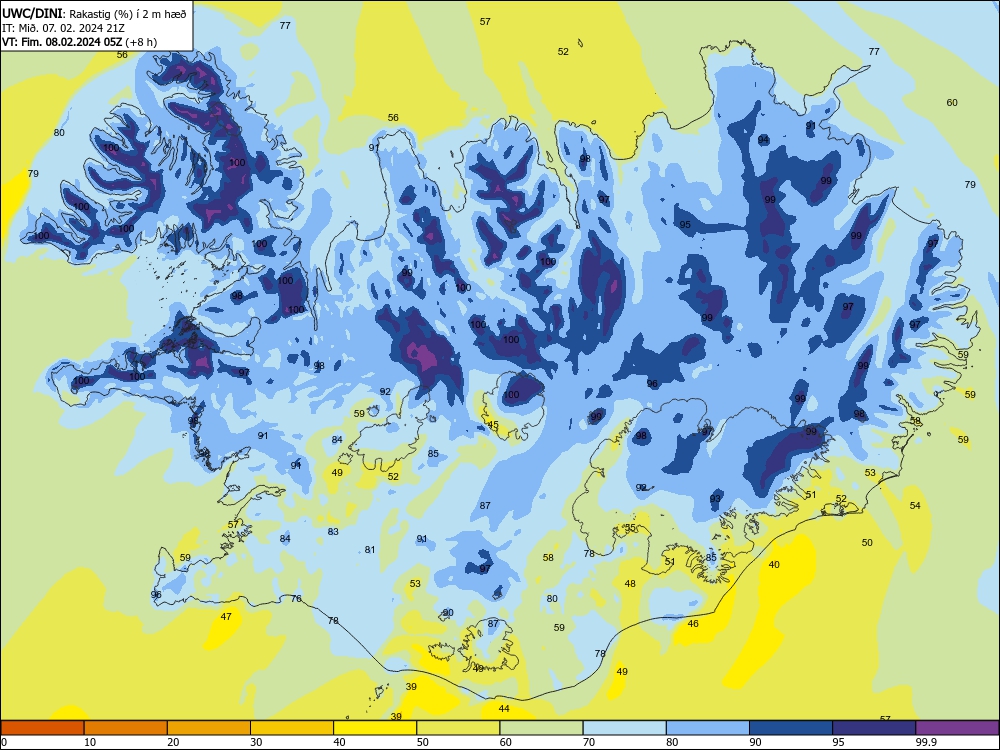
Task: Click the map humidity value '55'
Action: coord(630,528)
